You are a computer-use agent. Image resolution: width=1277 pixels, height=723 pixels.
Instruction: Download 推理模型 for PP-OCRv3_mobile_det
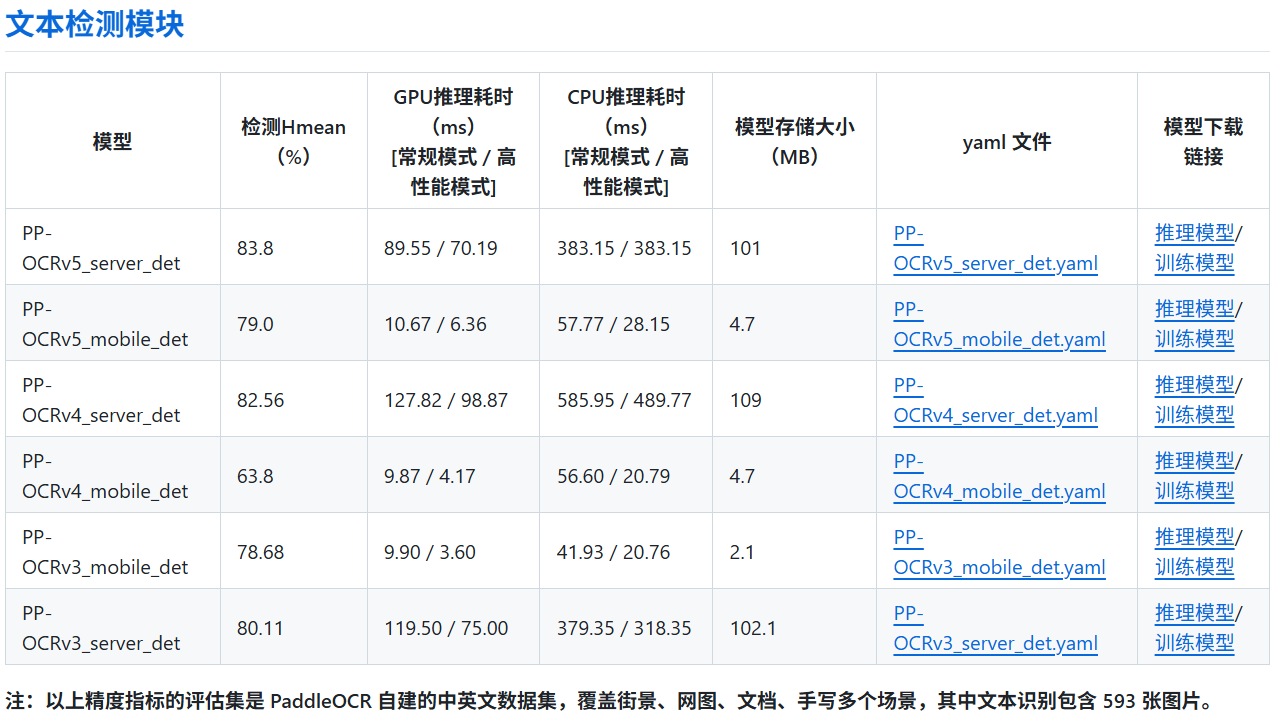coord(1194,537)
